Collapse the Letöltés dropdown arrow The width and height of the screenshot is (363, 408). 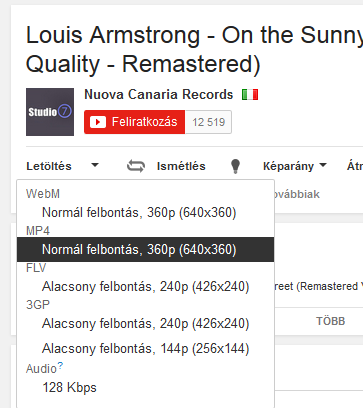click(x=95, y=165)
